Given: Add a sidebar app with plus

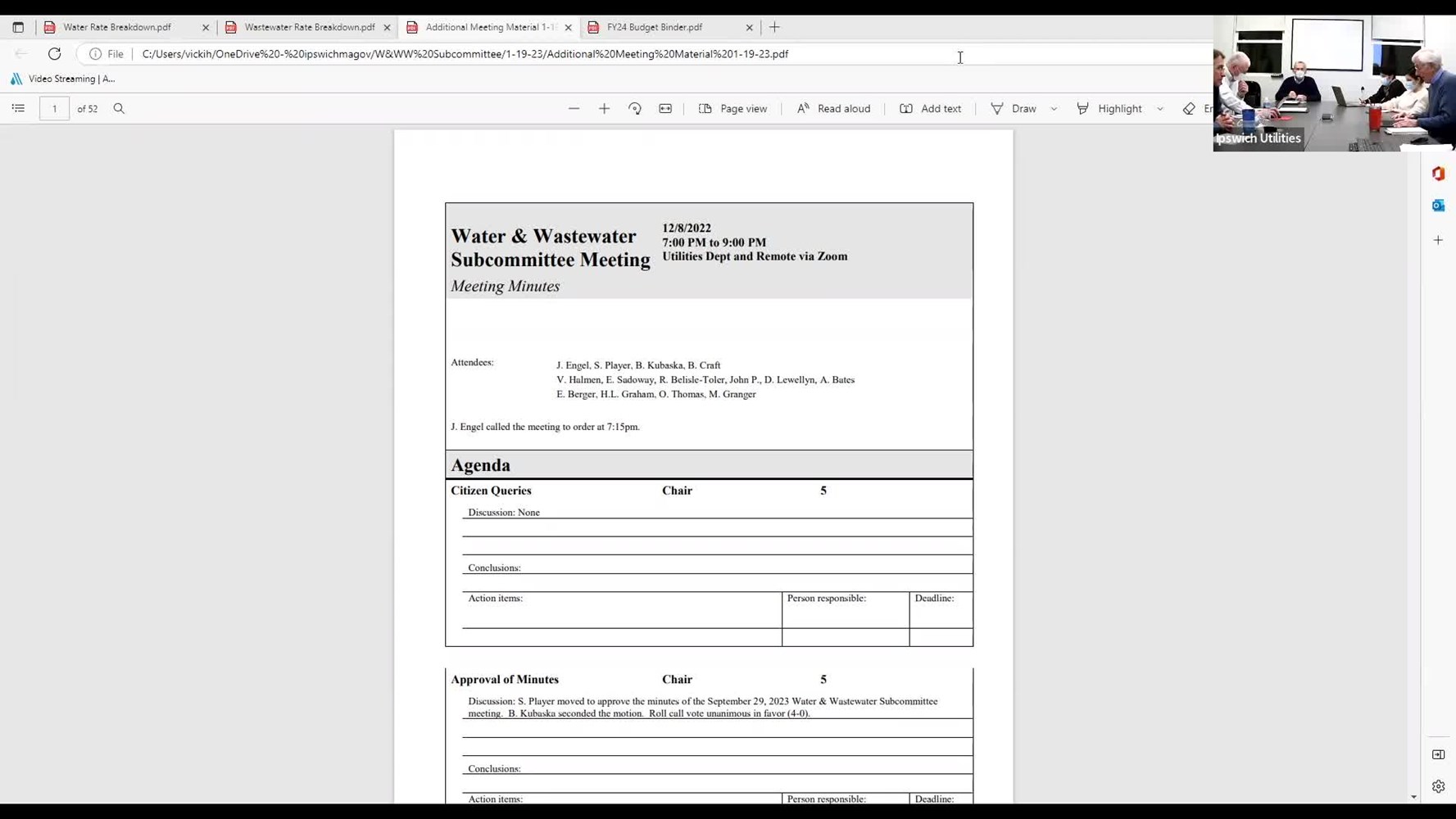Looking at the screenshot, I should pyautogui.click(x=1438, y=240).
